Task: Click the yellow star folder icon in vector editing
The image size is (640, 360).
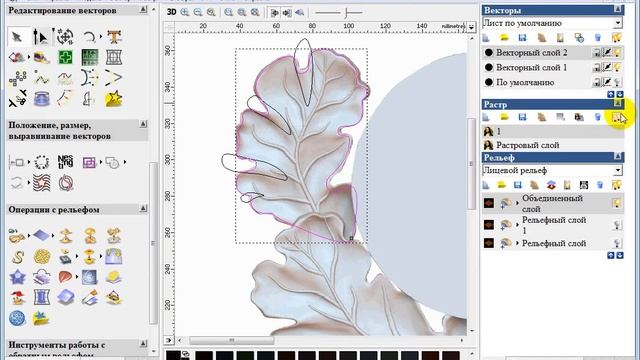Action: point(114,98)
